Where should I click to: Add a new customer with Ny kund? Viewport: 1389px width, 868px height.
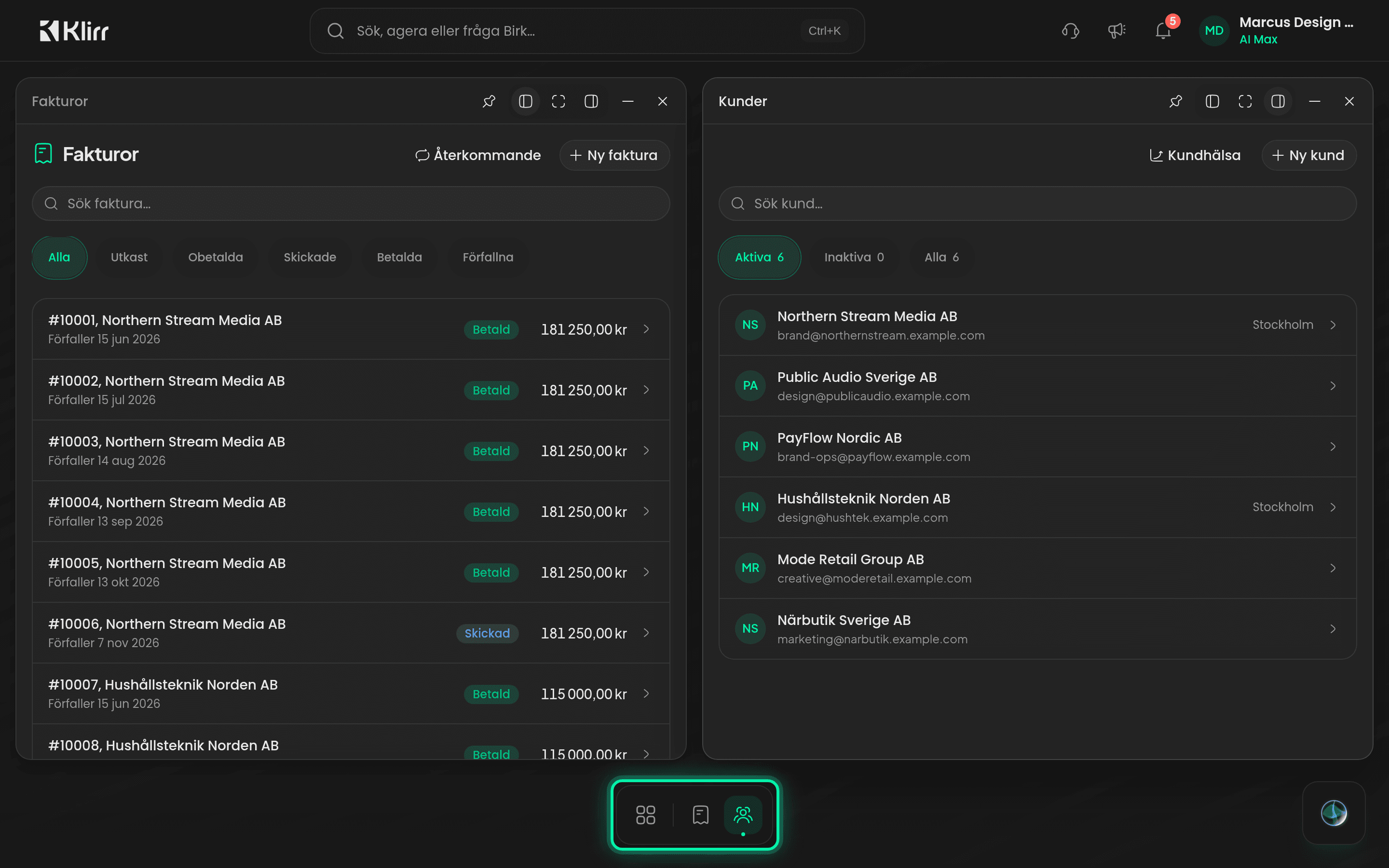(1308, 155)
